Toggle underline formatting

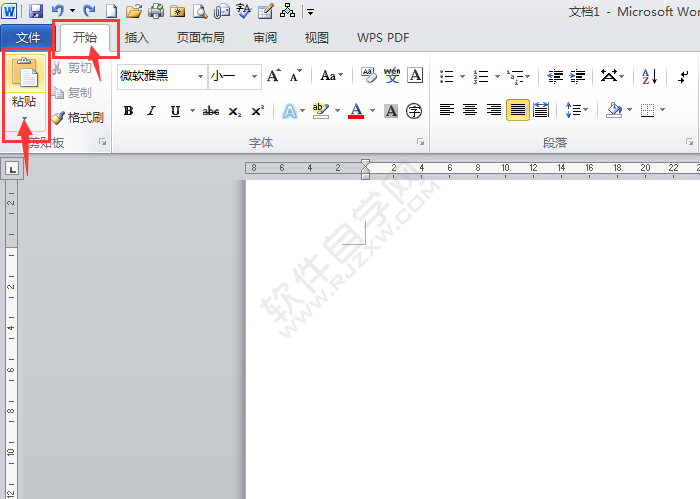pyautogui.click(x=175, y=111)
